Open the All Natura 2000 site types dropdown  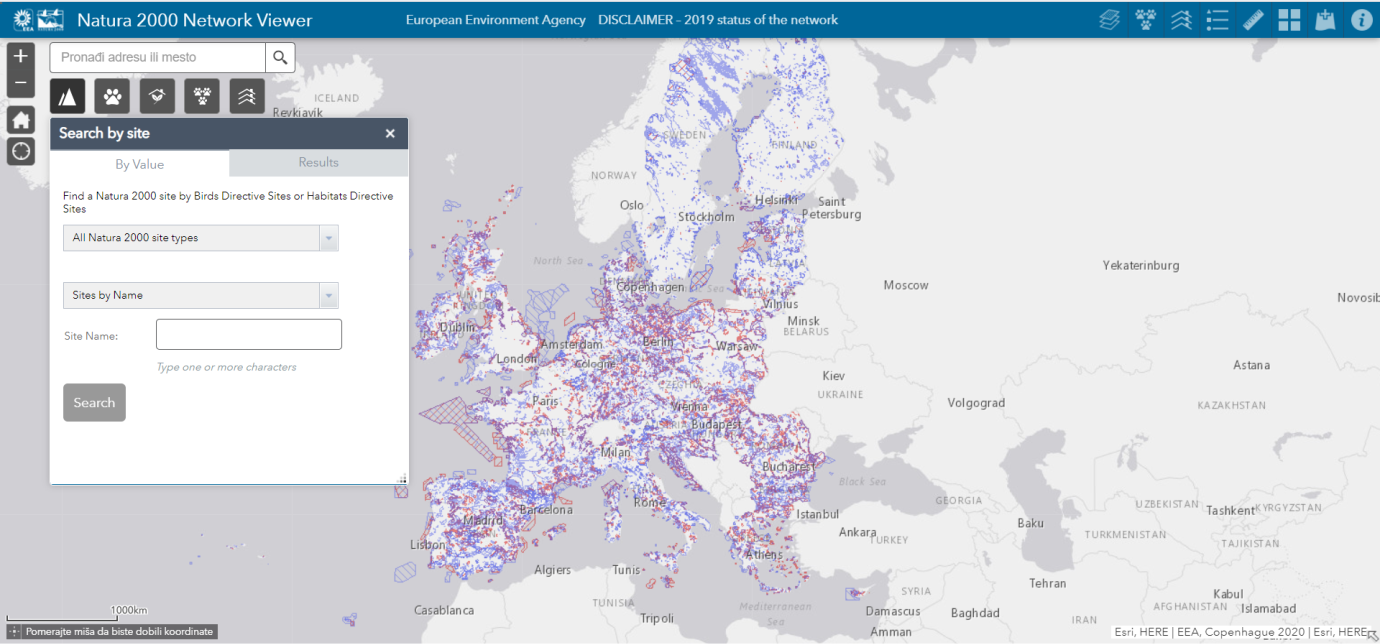click(201, 238)
